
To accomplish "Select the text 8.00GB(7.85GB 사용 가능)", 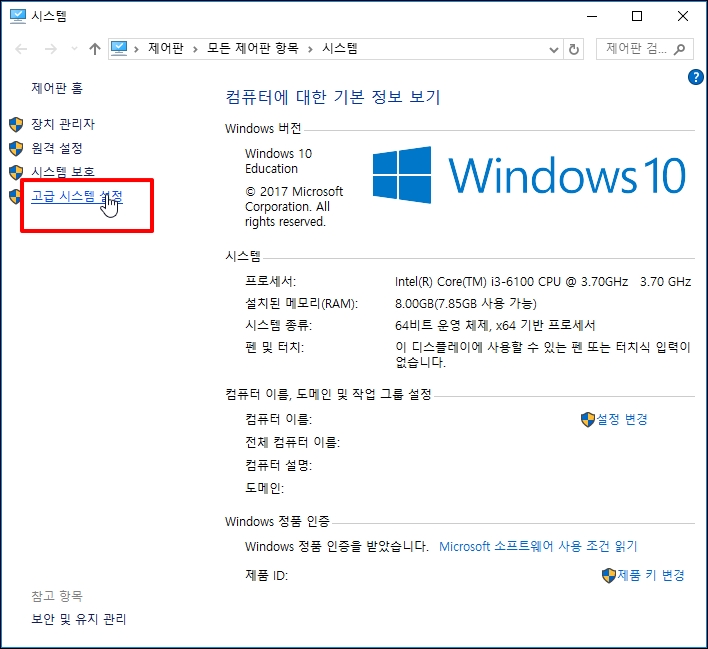I will [x=466, y=303].
